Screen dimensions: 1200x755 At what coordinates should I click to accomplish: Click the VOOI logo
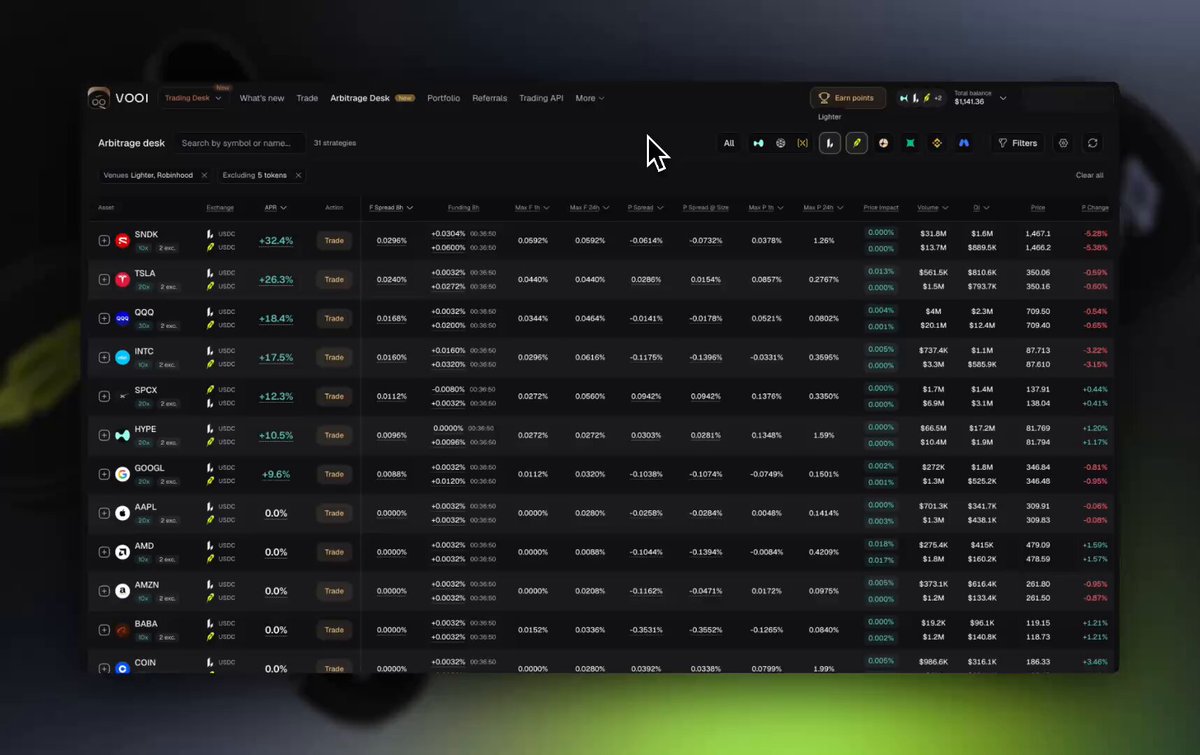click(x=118, y=98)
